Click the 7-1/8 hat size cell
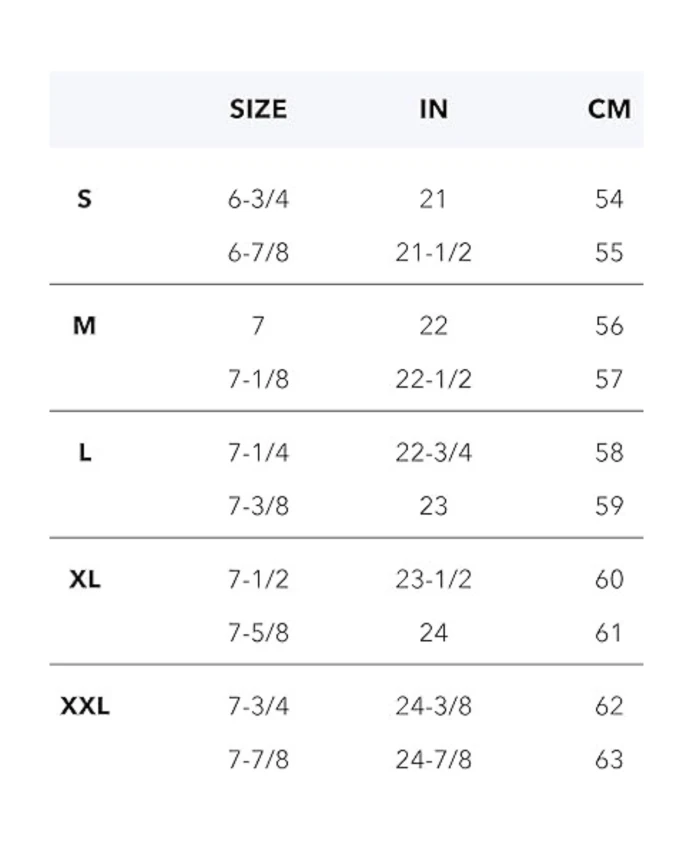Viewport: 693px width, 842px height. coord(258,380)
